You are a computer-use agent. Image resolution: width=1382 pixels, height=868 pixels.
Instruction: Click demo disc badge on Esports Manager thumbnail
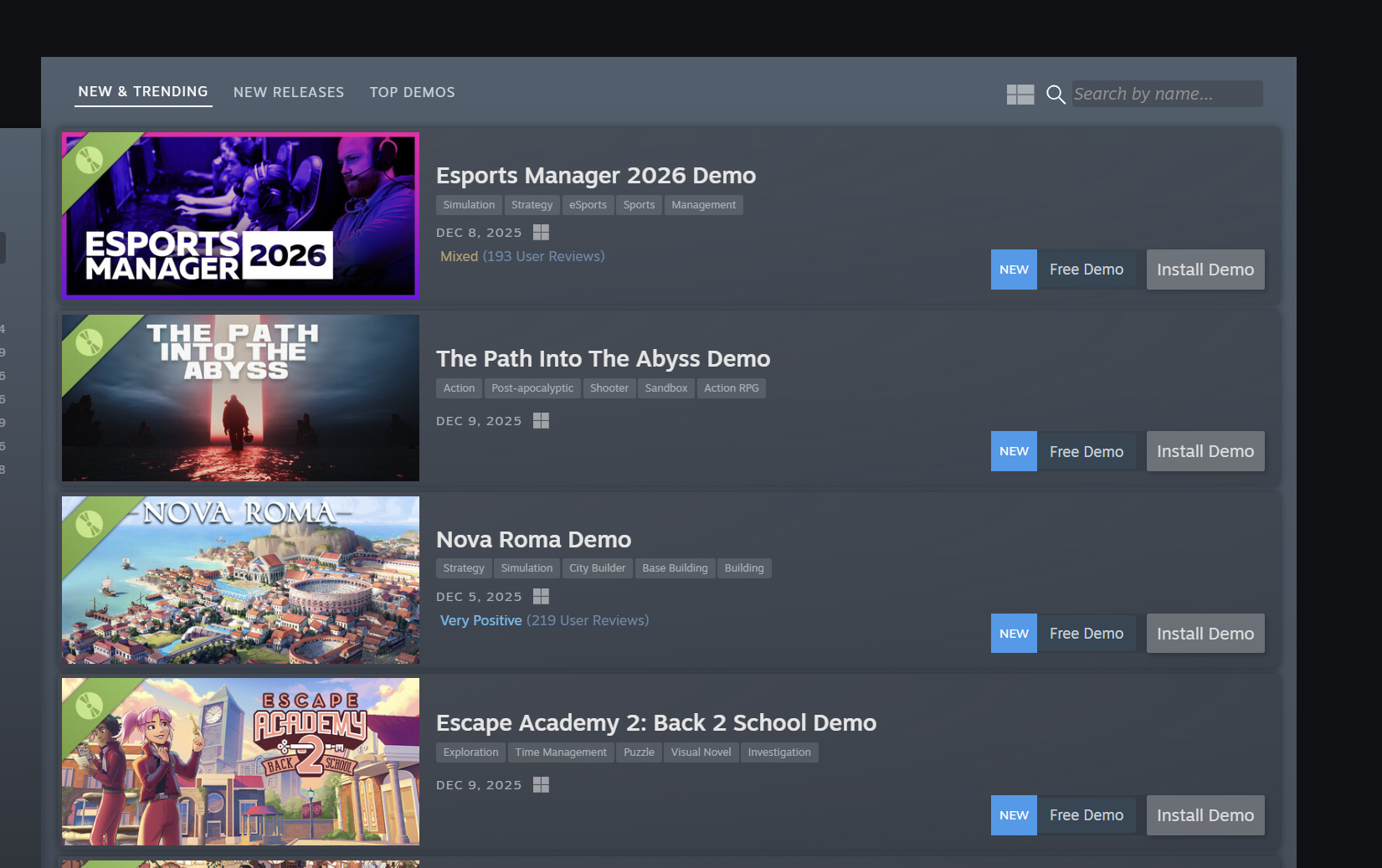[x=89, y=159]
